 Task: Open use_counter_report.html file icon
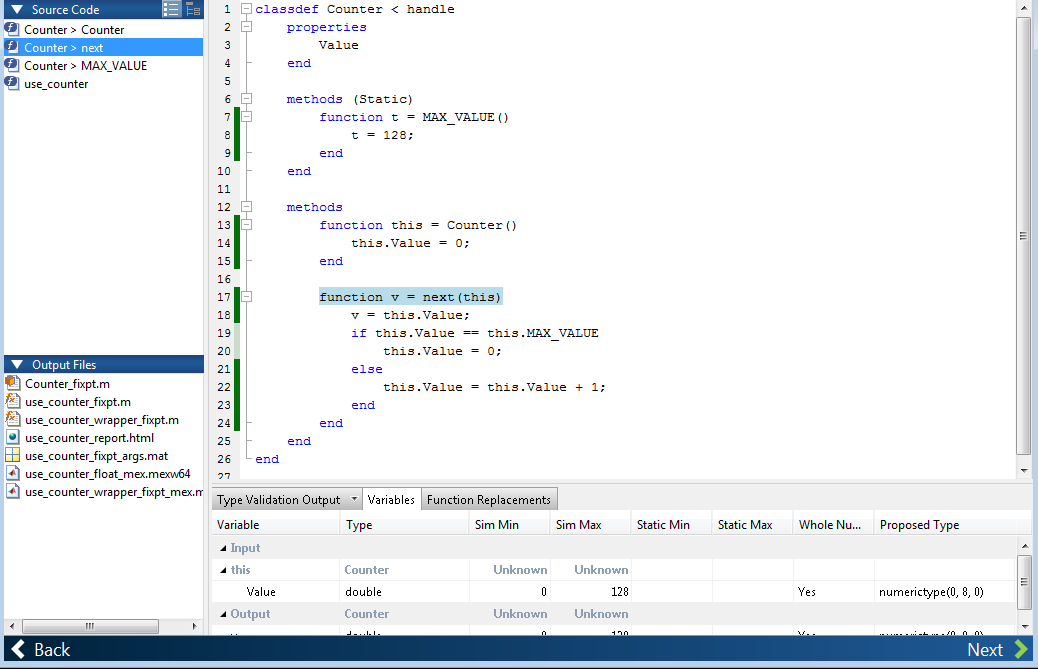13,437
